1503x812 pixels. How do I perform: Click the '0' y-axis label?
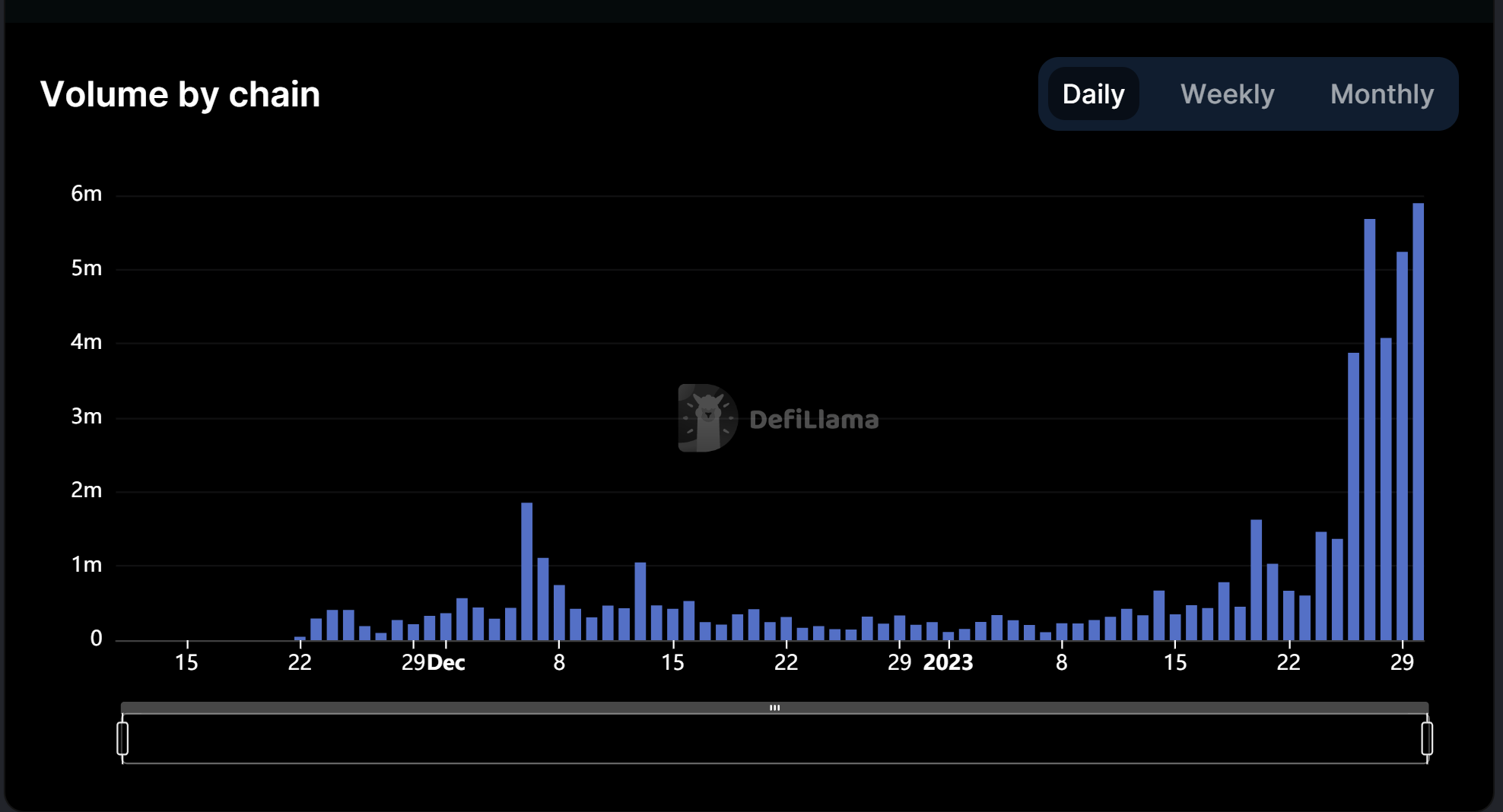96,639
